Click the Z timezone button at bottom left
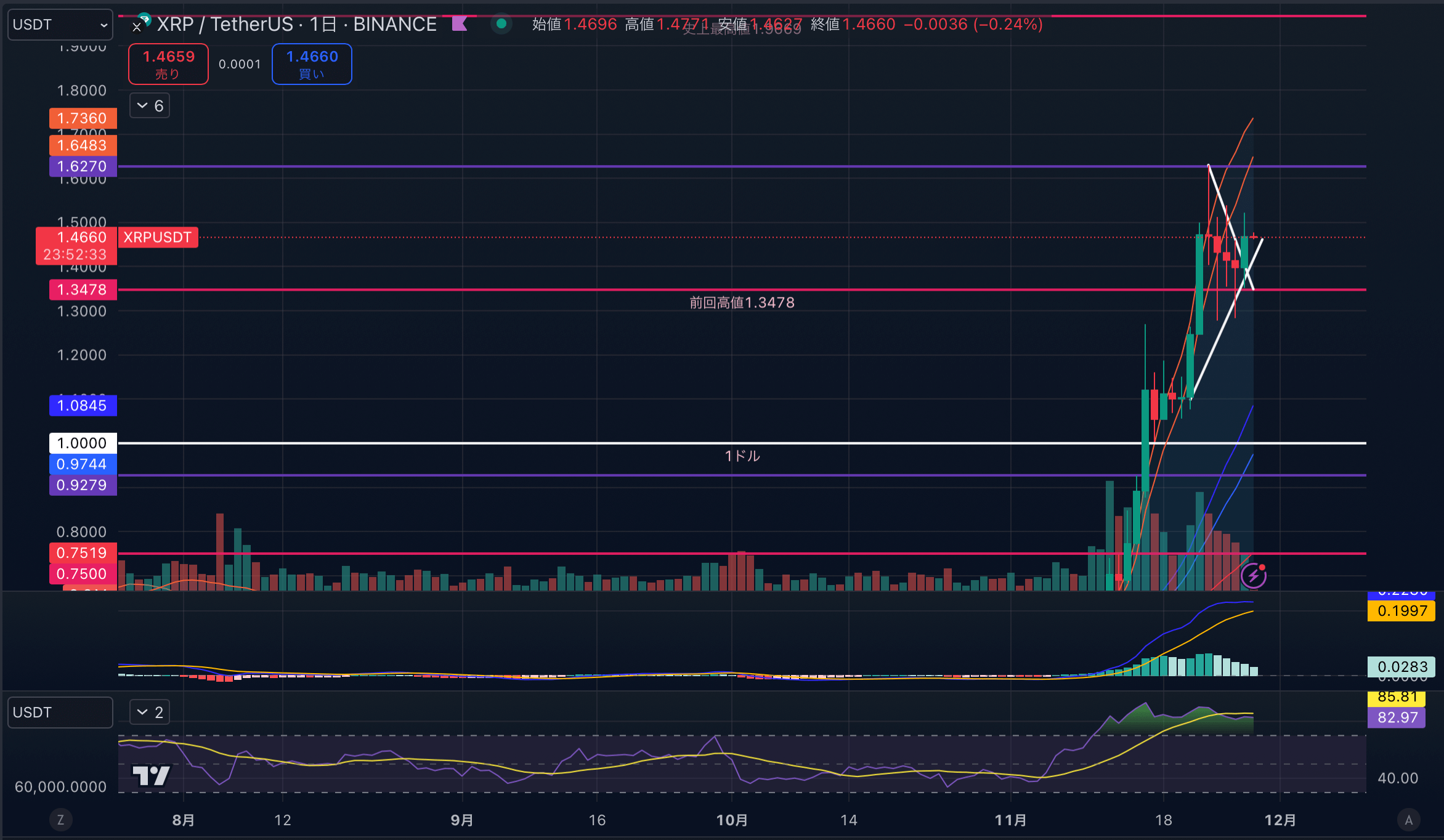Image resolution: width=1444 pixels, height=840 pixels. [60, 820]
